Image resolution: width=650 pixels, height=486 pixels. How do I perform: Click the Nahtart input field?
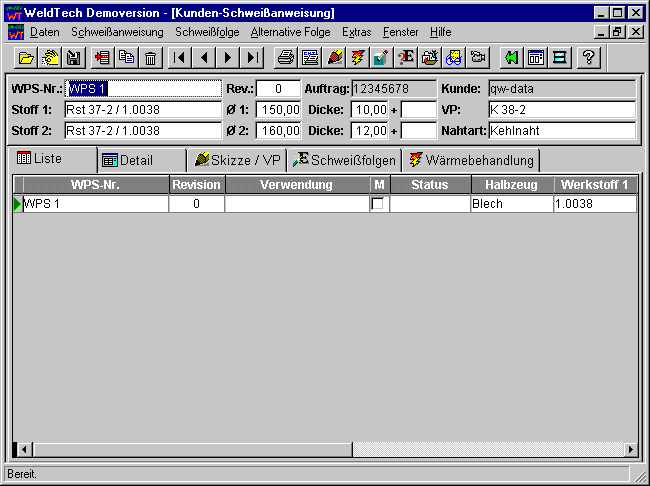coord(561,130)
